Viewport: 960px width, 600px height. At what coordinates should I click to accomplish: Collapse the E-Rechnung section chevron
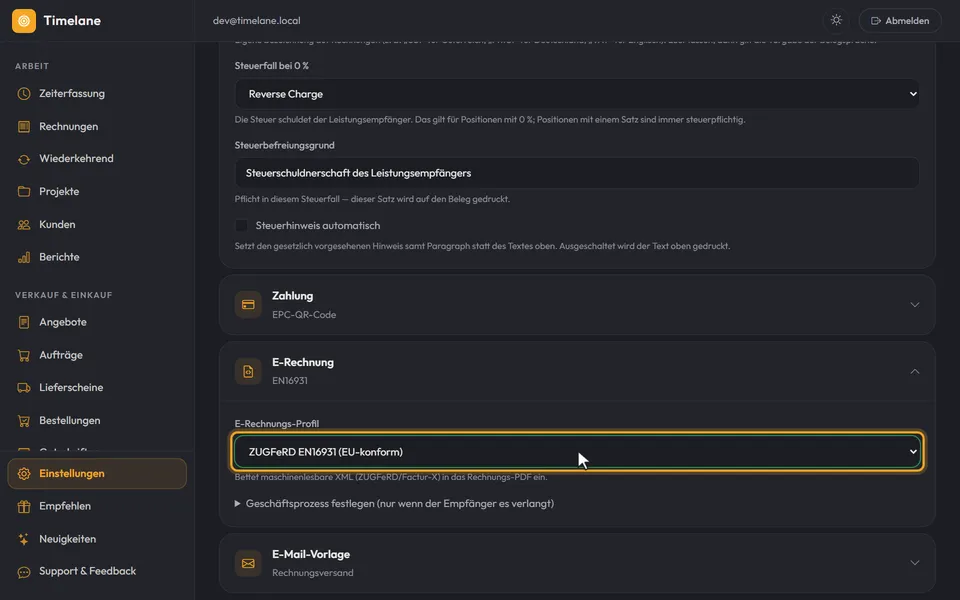tap(915, 371)
